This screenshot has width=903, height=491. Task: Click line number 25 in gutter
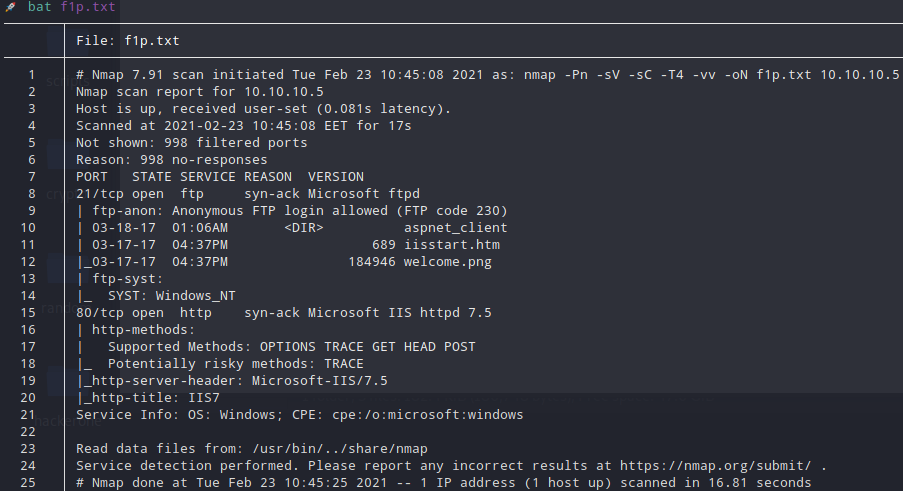[28, 482]
